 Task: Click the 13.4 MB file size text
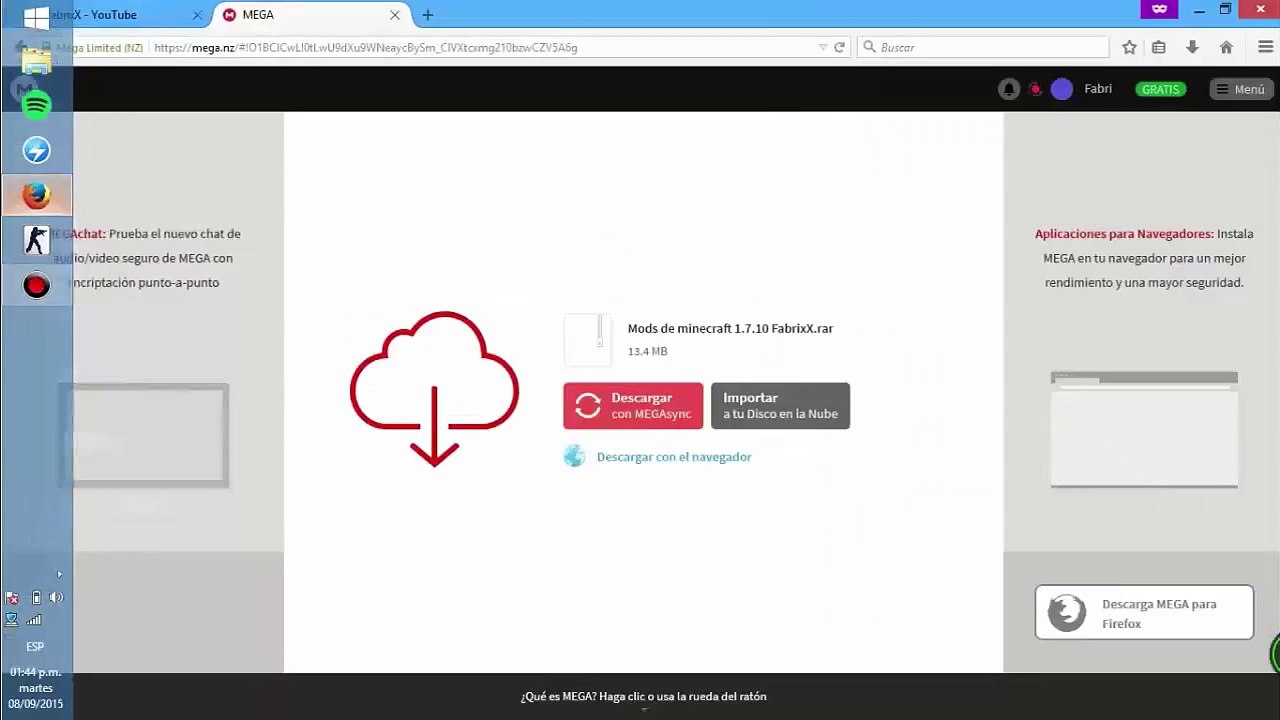click(647, 351)
